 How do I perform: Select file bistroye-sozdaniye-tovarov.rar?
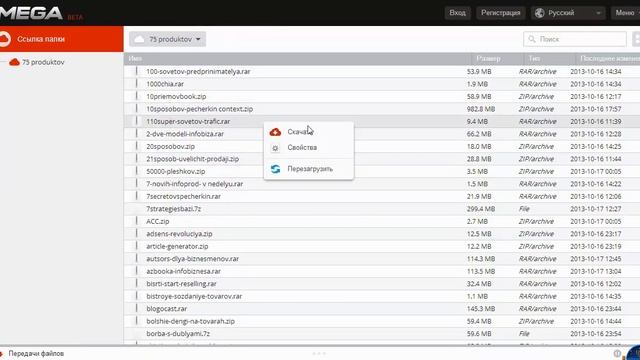pyautogui.click(x=194, y=296)
